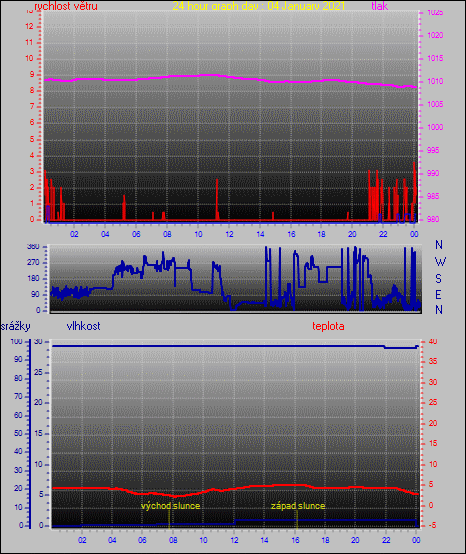Click hour 22 on bottom graph axis

[x=386, y=540]
